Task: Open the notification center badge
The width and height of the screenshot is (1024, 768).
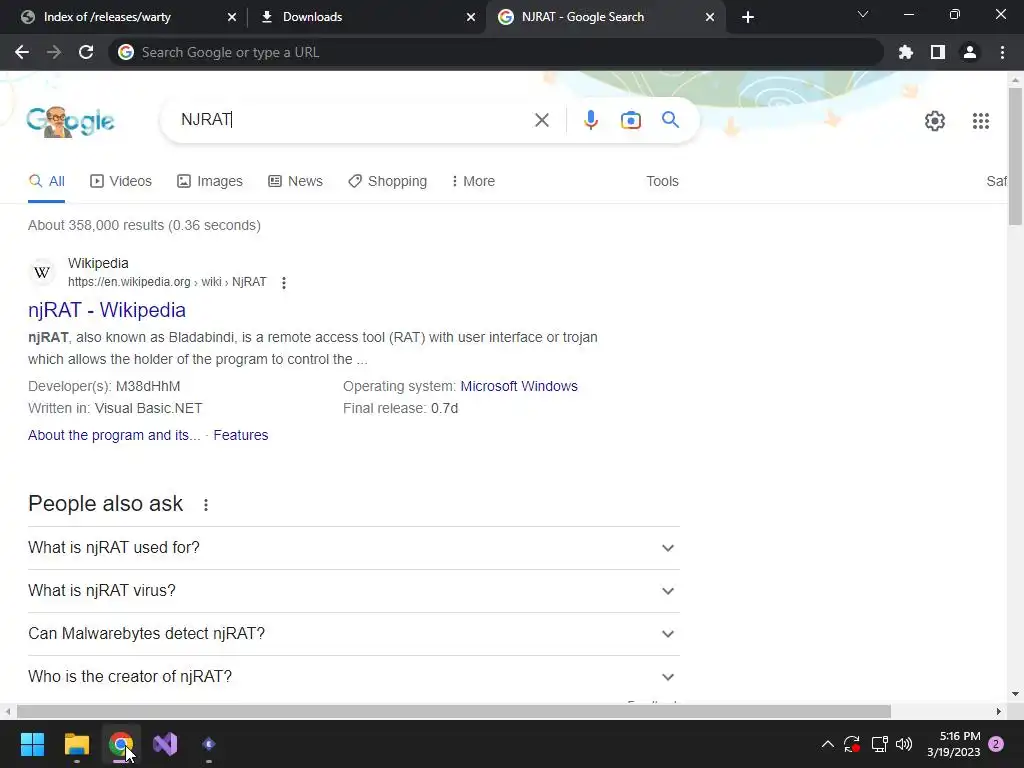Action: 996,744
